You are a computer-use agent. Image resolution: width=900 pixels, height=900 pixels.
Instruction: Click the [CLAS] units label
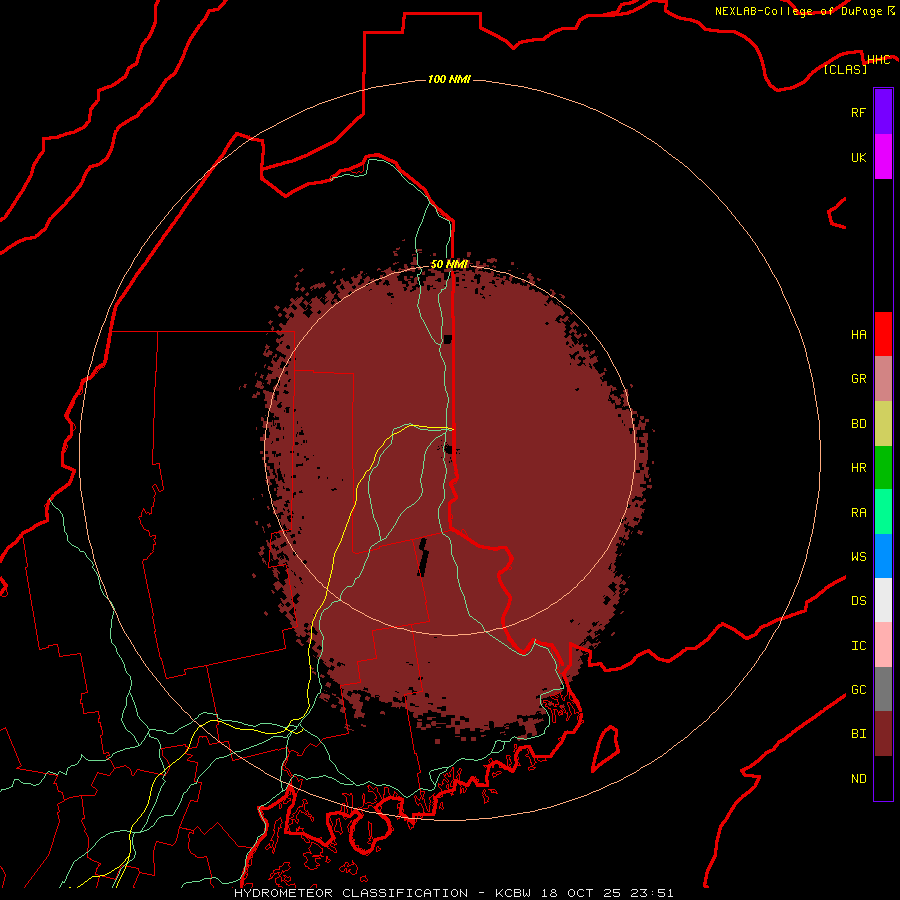[x=845, y=69]
